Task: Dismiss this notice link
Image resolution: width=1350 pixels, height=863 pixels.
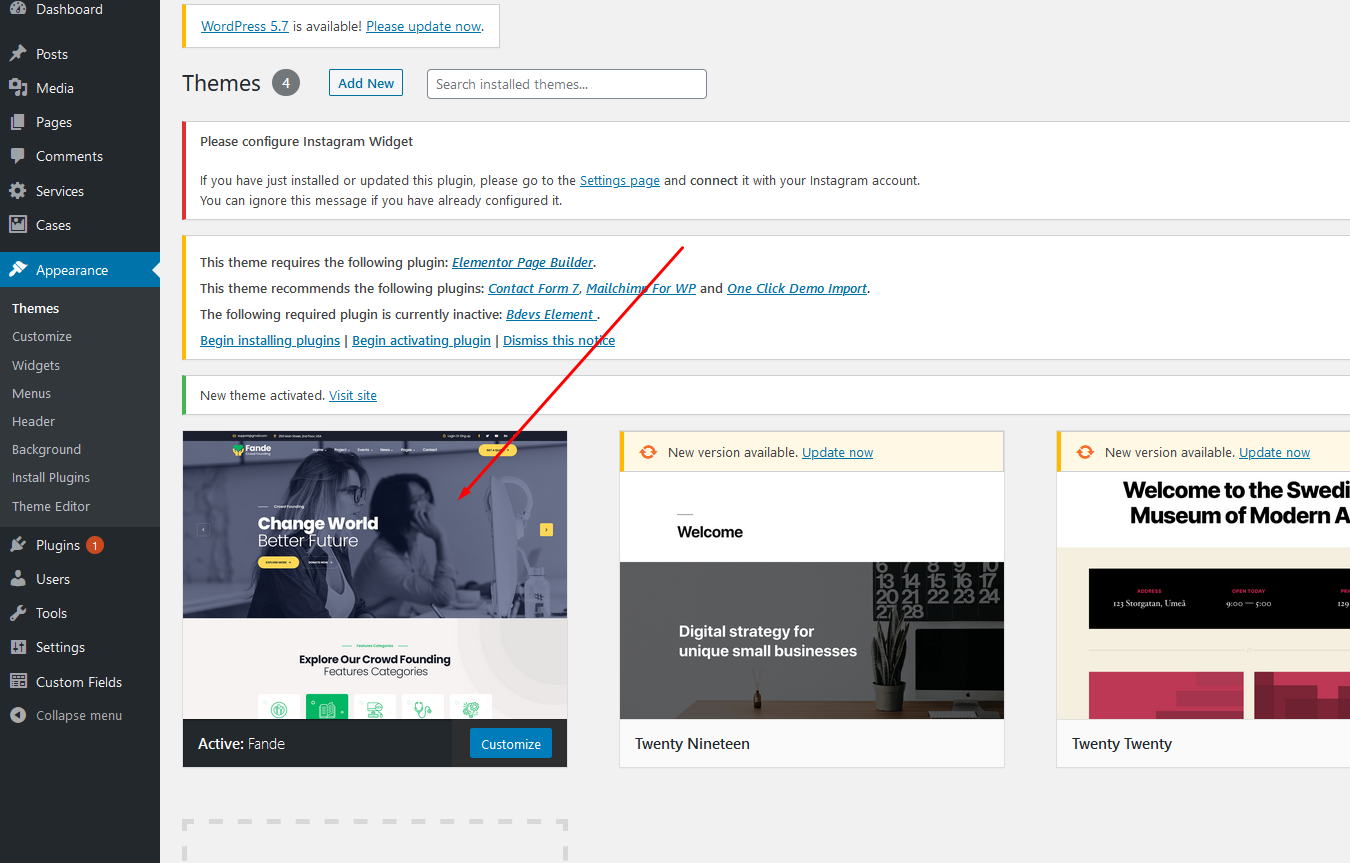Action: 559,340
